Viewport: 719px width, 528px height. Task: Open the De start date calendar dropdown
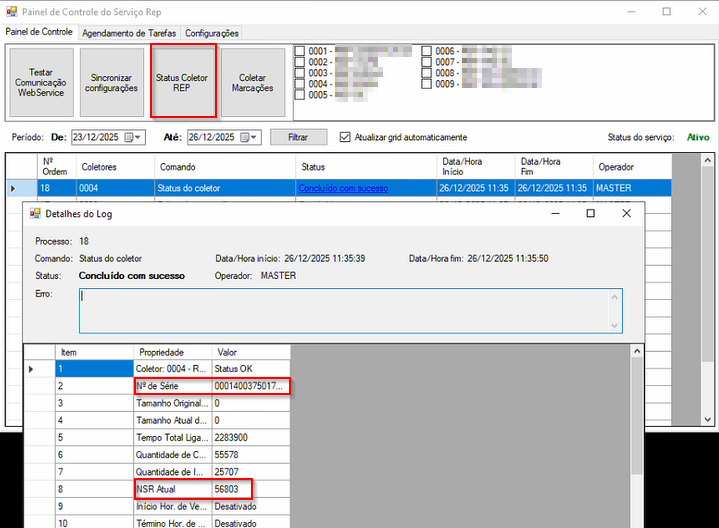pos(133,137)
